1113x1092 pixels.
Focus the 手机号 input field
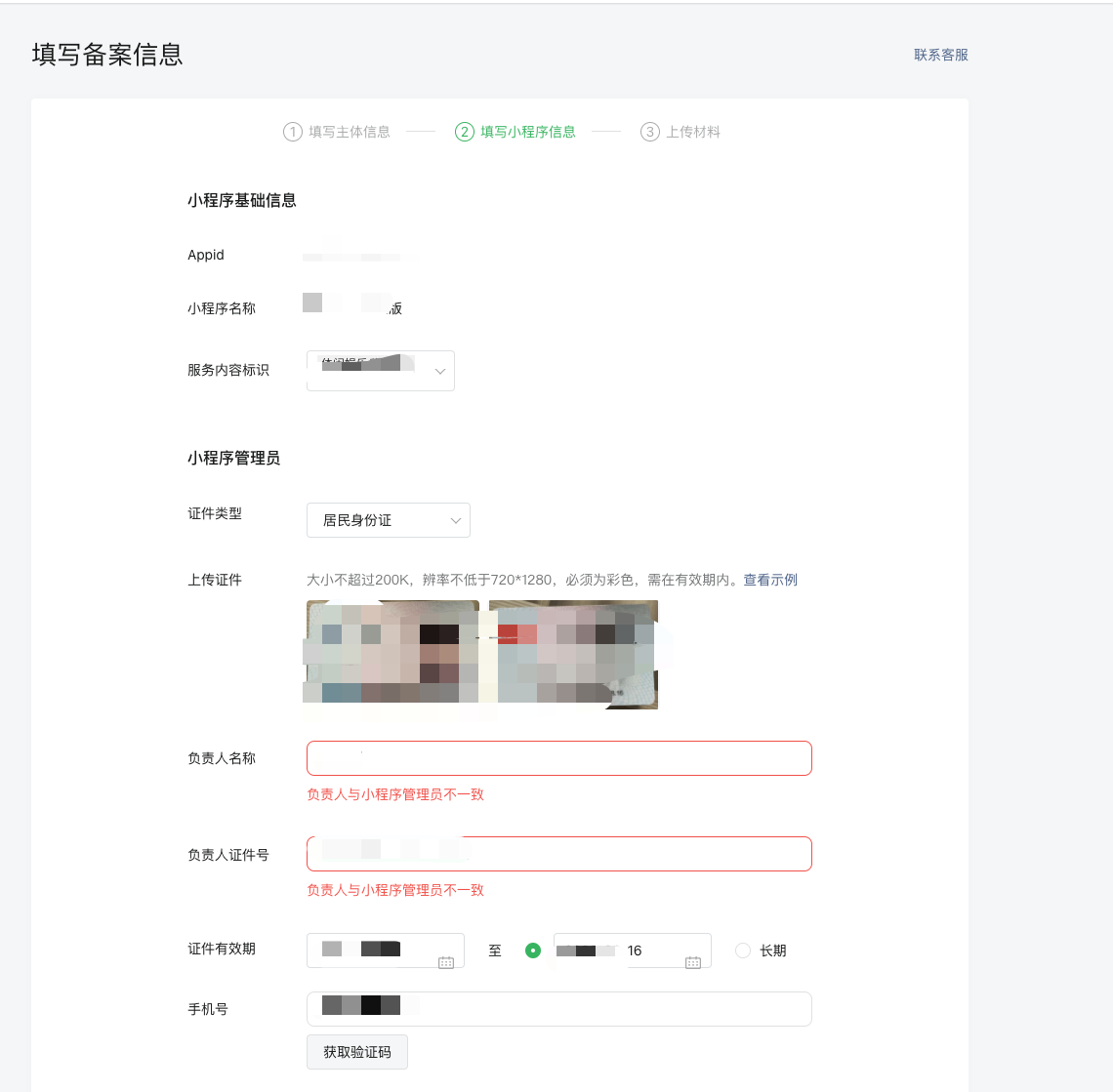[x=559, y=1009]
